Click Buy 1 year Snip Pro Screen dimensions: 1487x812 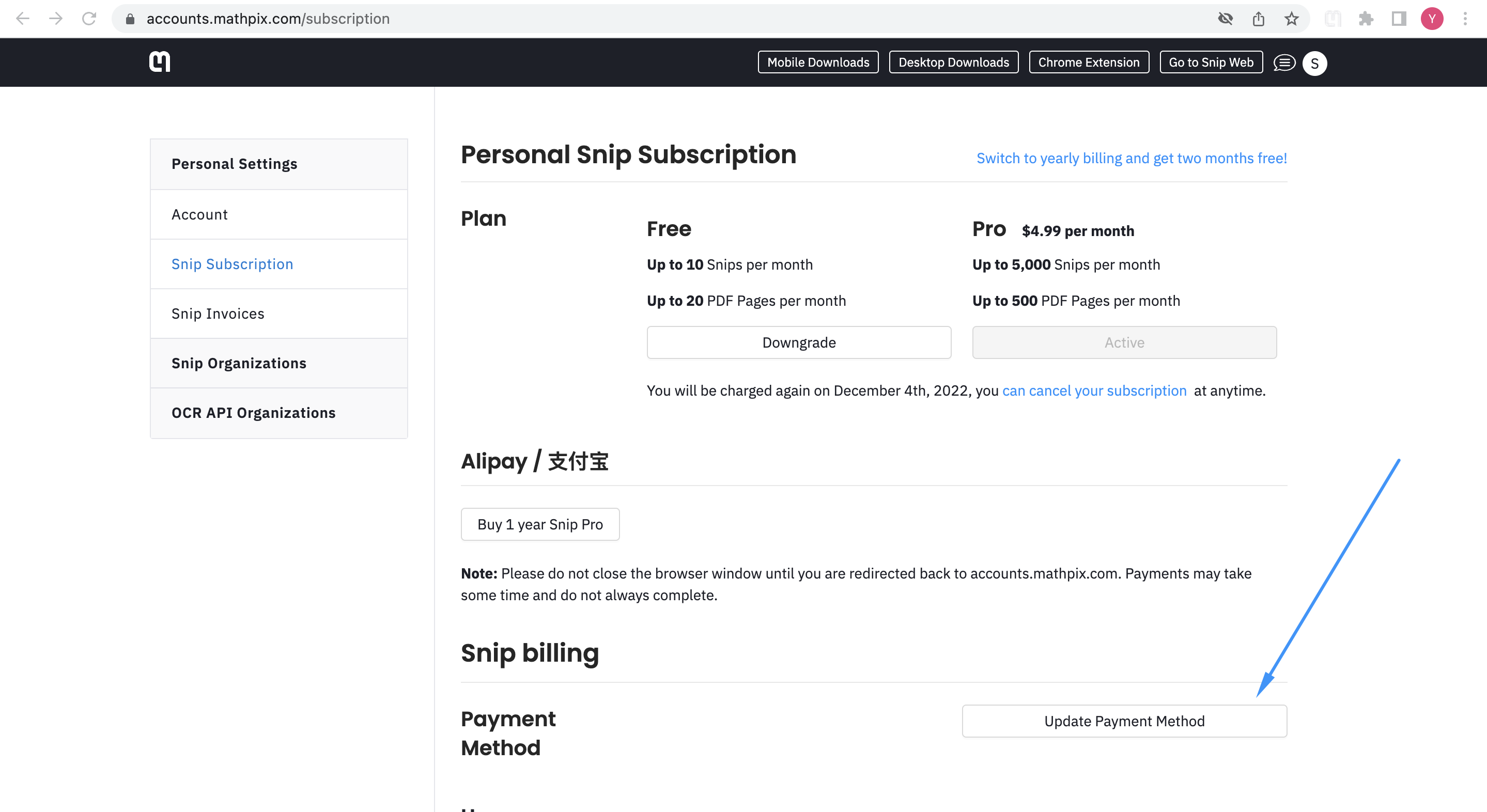tap(540, 524)
